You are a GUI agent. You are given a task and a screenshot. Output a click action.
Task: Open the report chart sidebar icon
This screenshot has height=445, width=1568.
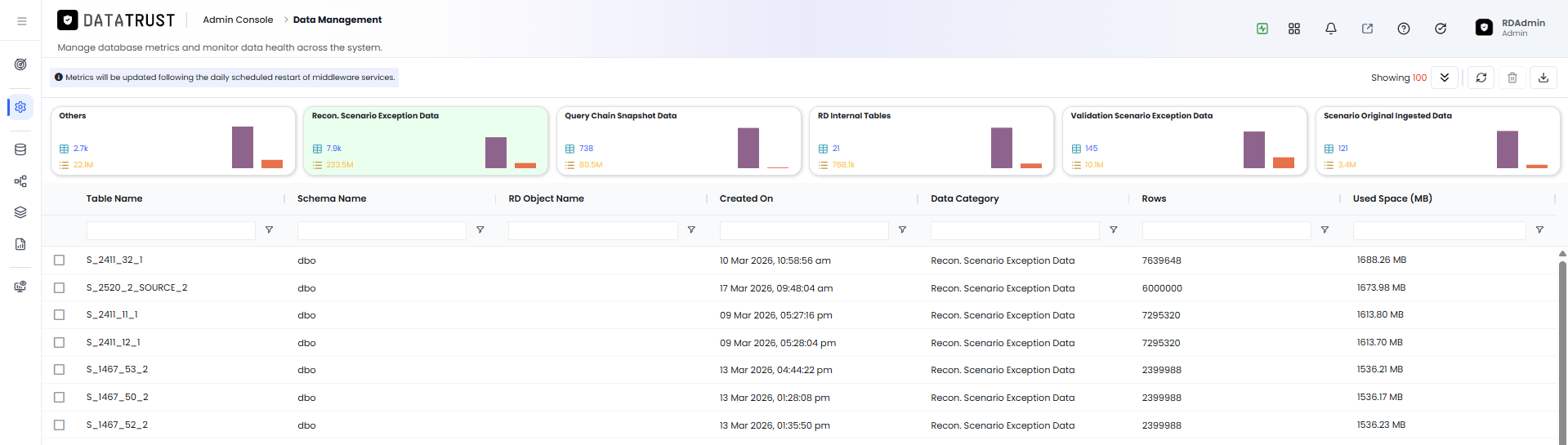tap(20, 244)
